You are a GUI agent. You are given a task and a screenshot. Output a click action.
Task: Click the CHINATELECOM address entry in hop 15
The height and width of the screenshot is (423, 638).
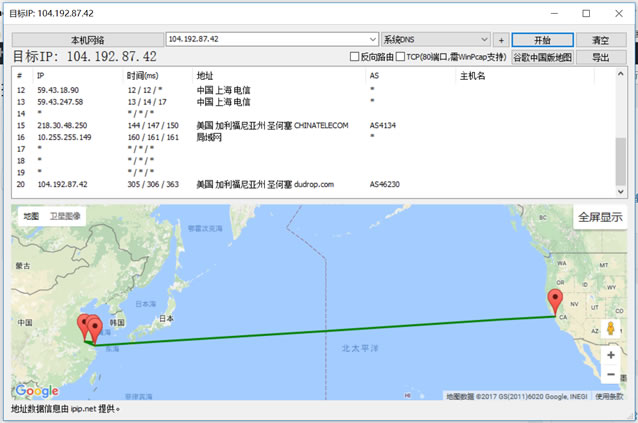[x=272, y=125]
